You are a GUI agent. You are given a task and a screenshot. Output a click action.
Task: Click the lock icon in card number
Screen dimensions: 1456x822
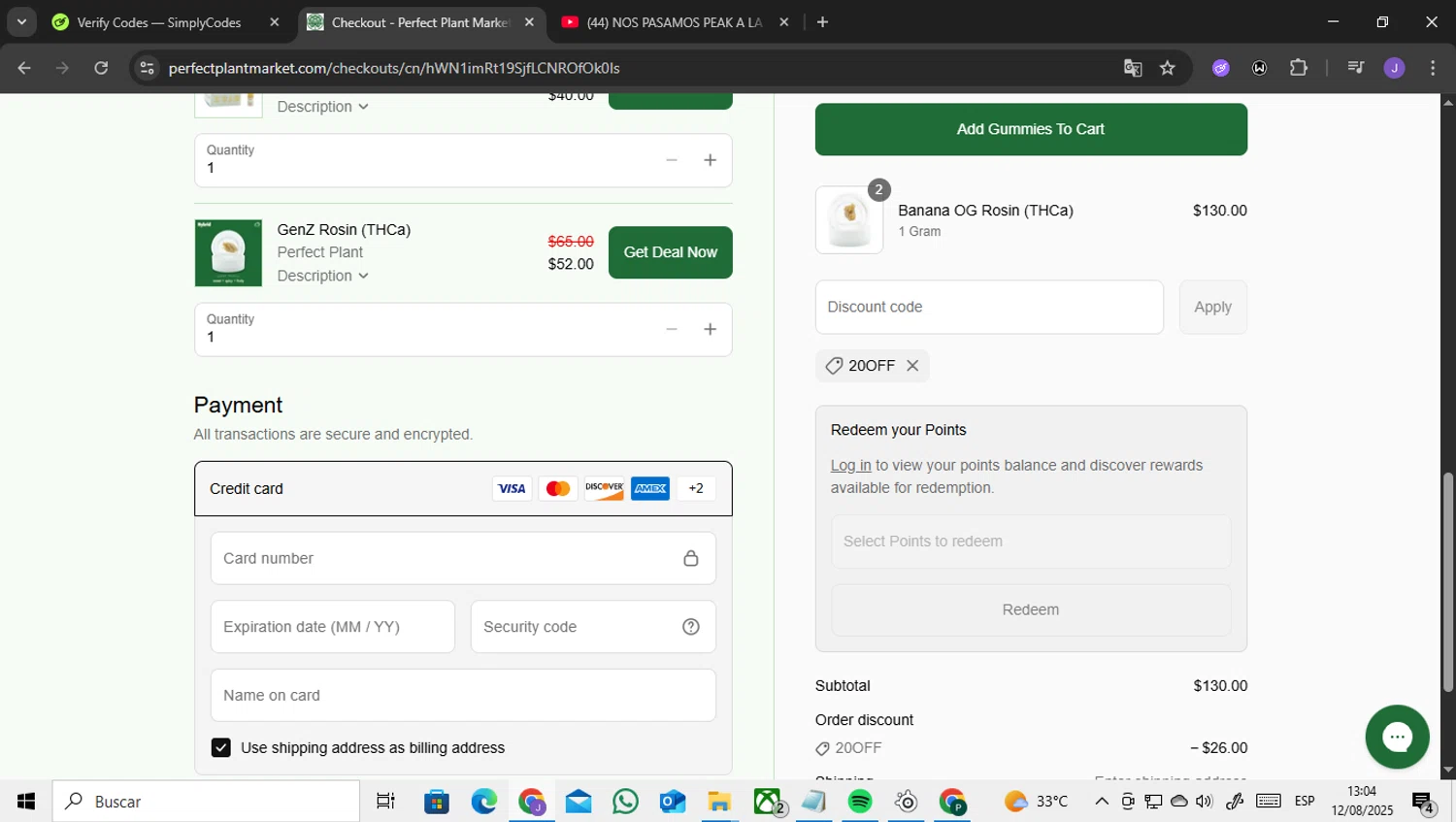point(690,558)
